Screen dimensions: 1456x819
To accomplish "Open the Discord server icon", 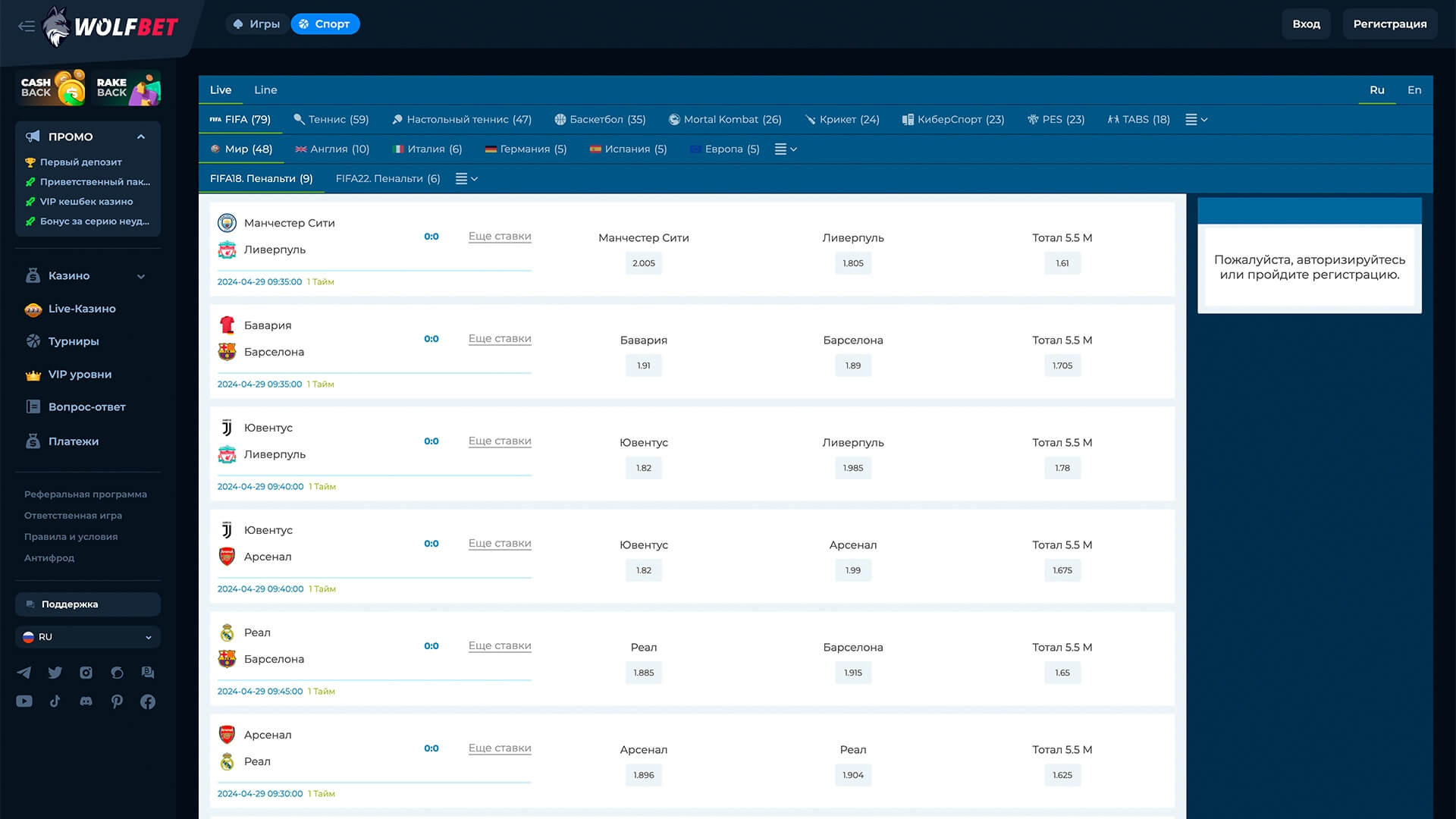I will [86, 701].
